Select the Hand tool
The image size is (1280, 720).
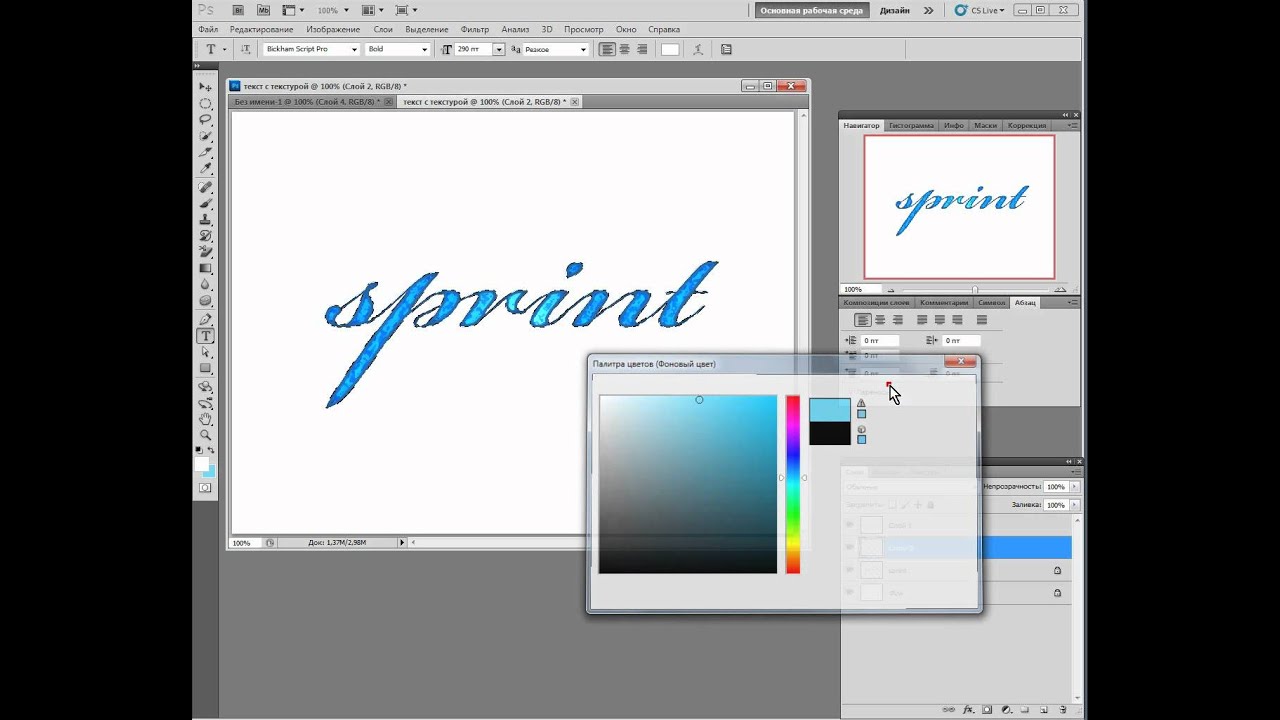(205, 419)
